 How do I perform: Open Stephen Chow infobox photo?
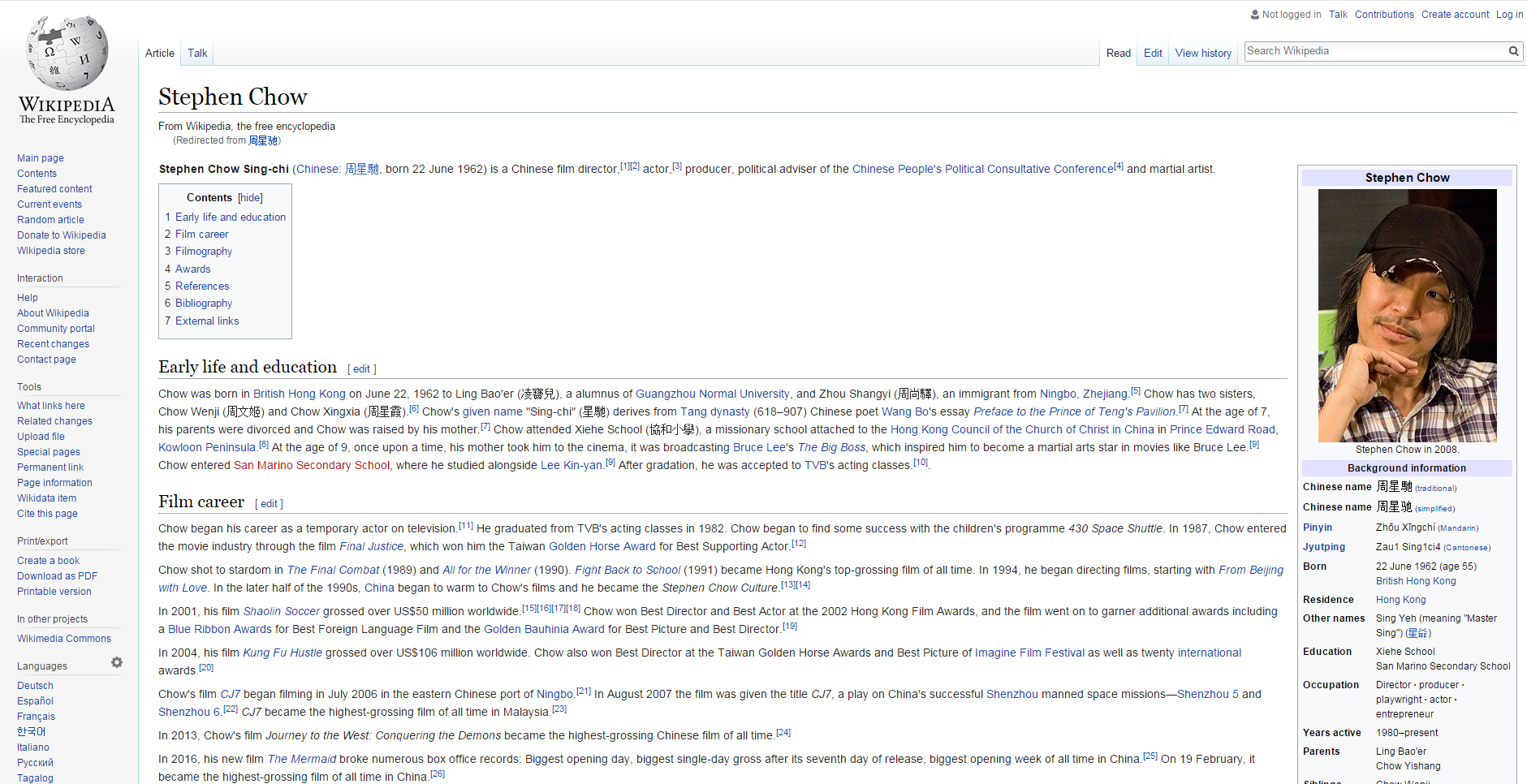pyautogui.click(x=1407, y=316)
